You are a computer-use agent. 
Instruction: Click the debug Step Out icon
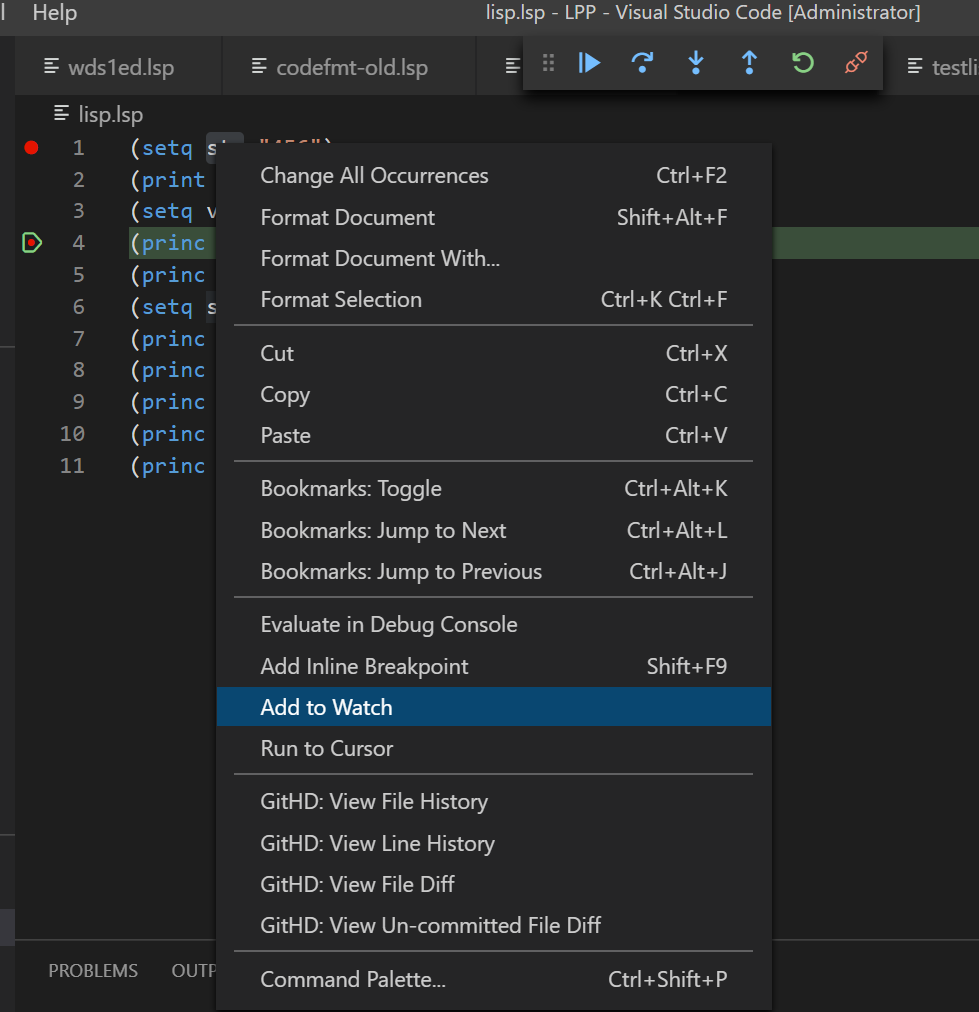click(x=749, y=63)
